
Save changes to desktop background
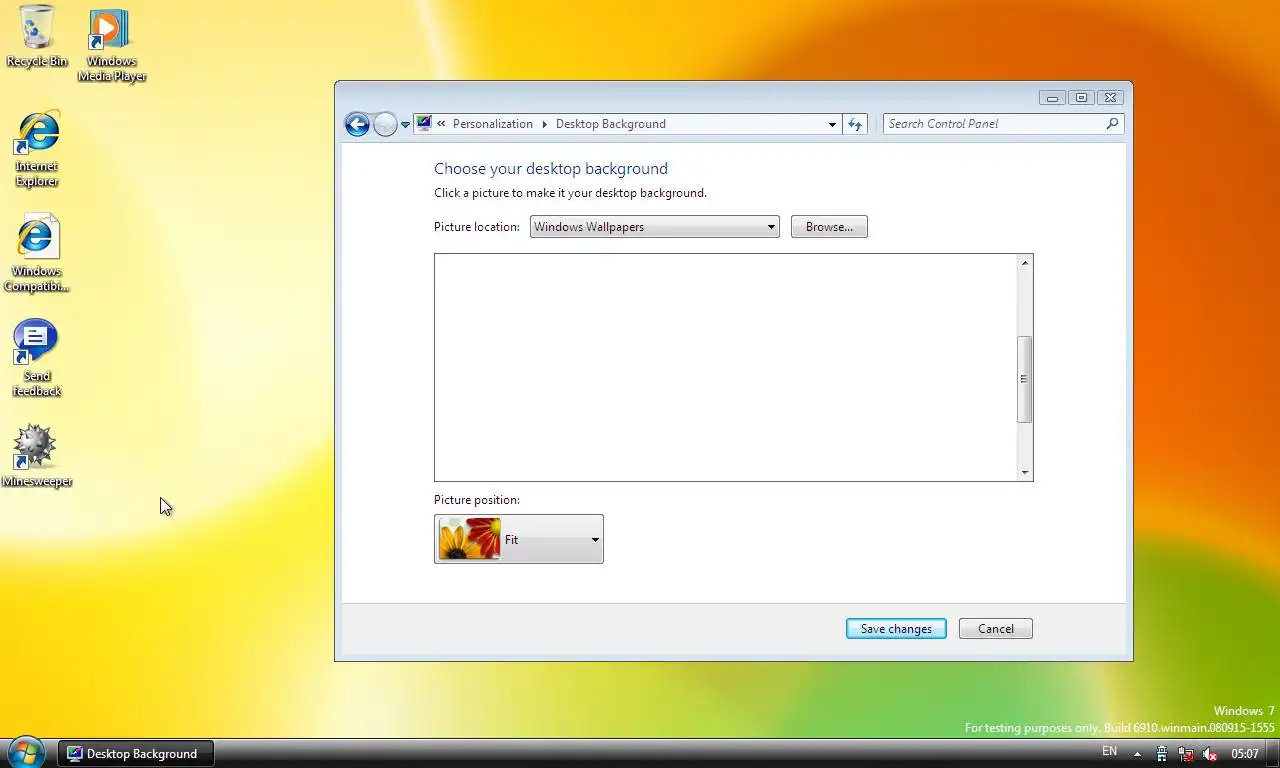tap(896, 629)
